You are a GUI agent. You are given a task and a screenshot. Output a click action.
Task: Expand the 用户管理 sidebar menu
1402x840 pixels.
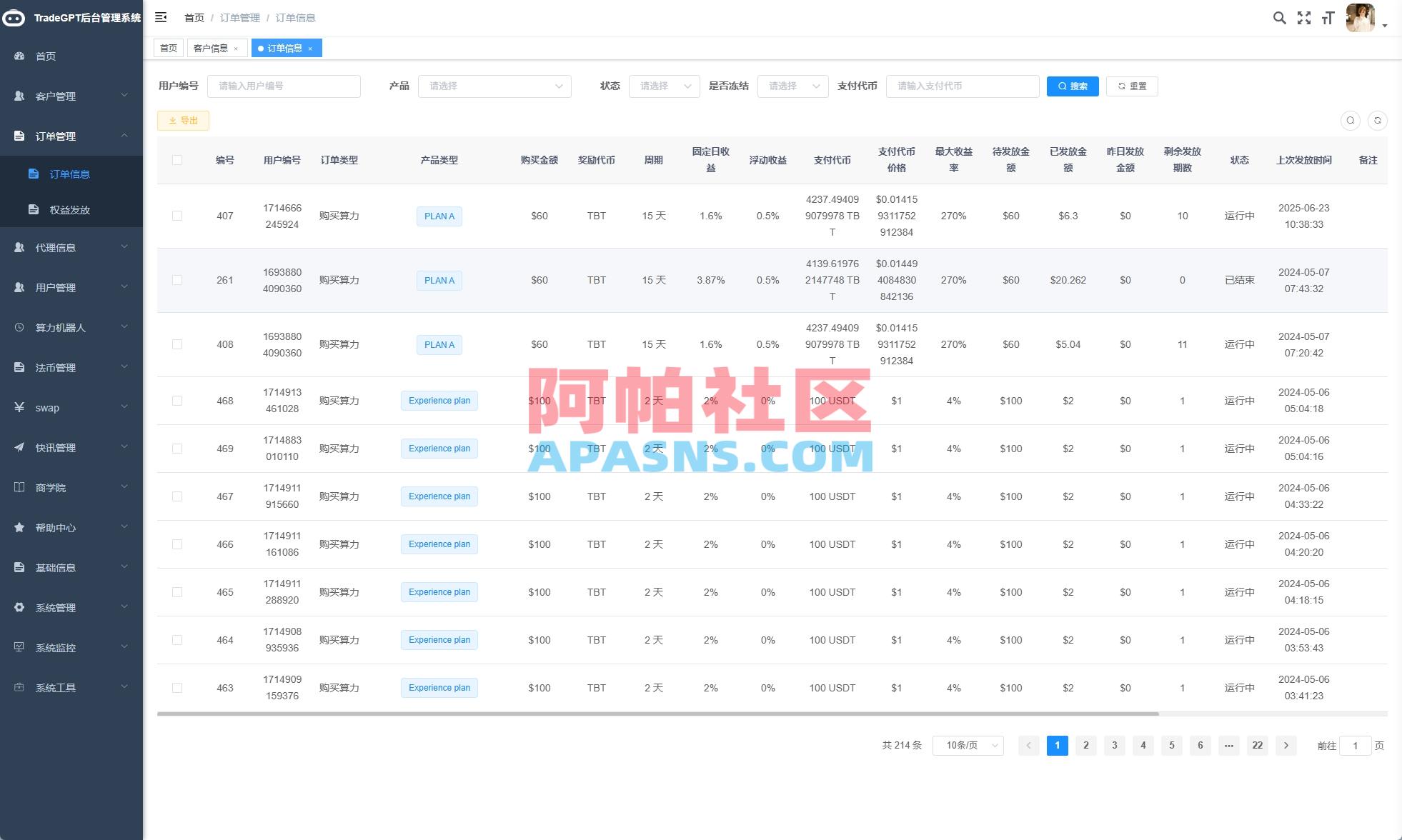pyautogui.click(x=71, y=287)
